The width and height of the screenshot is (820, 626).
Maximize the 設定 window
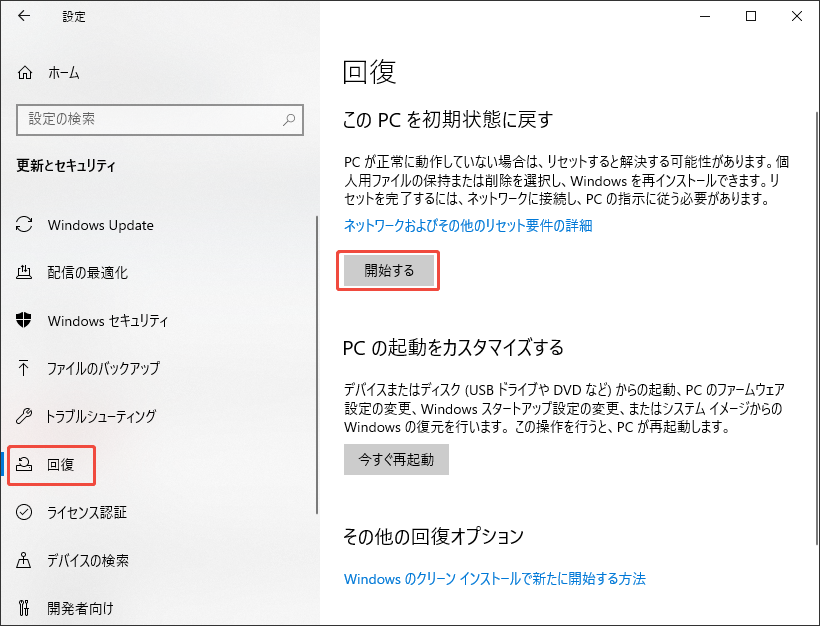751,16
